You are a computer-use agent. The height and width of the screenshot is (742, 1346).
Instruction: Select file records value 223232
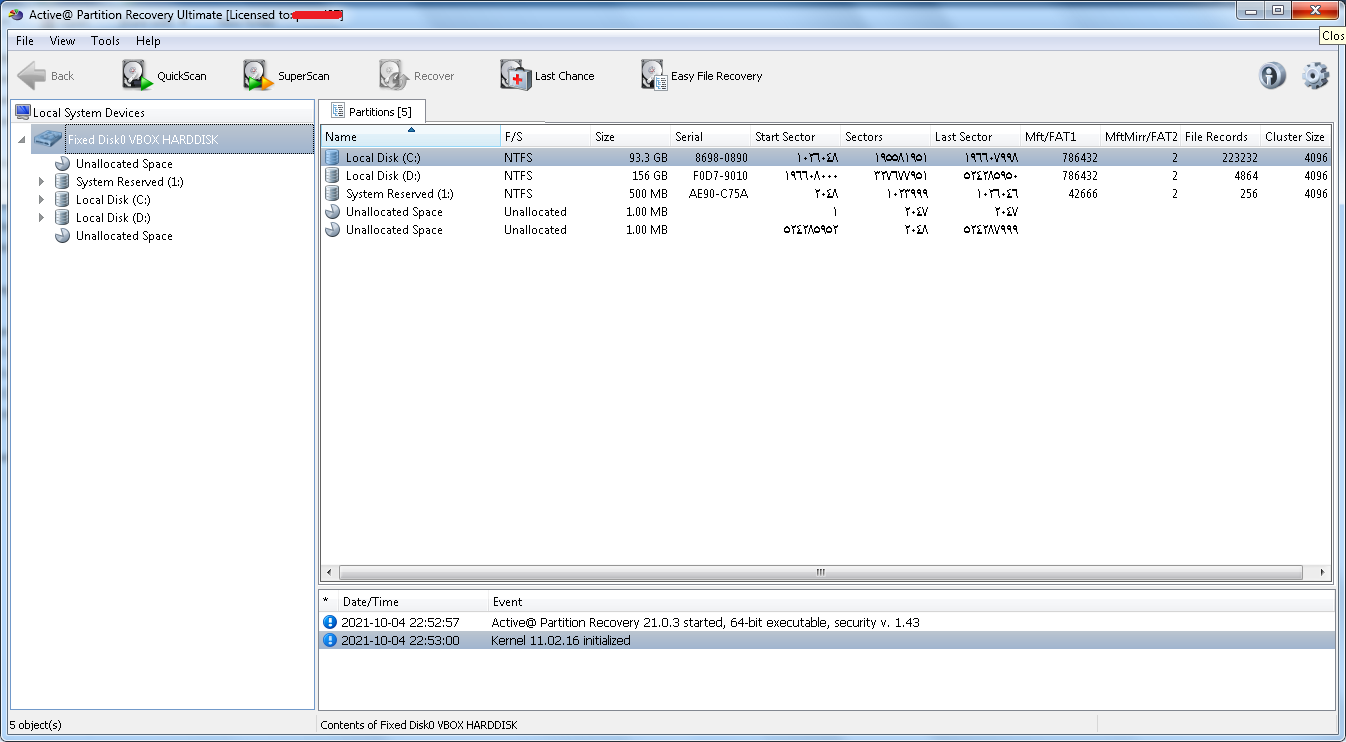point(1239,158)
